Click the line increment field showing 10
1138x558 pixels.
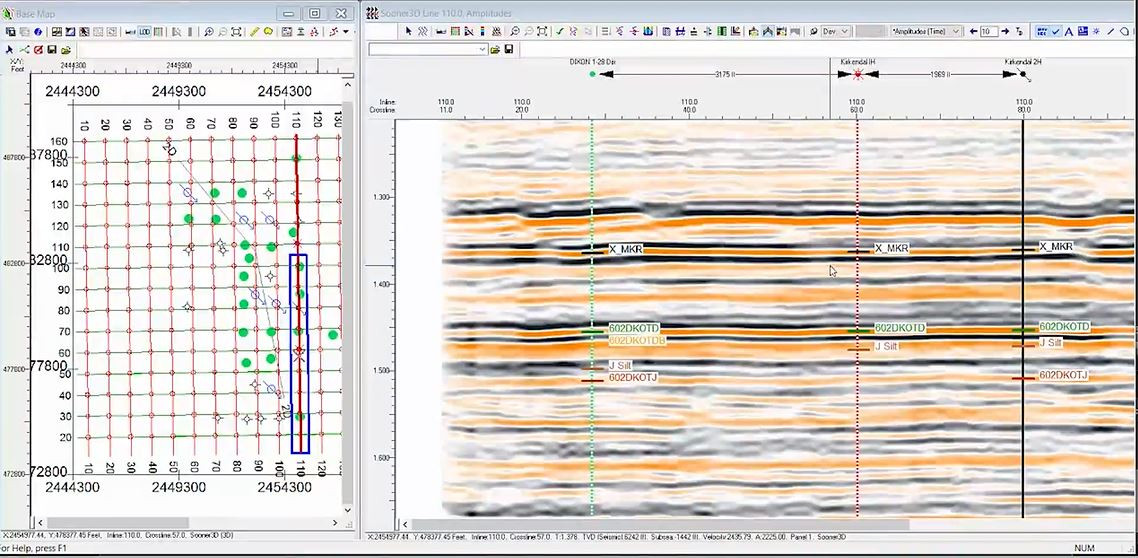coord(988,32)
